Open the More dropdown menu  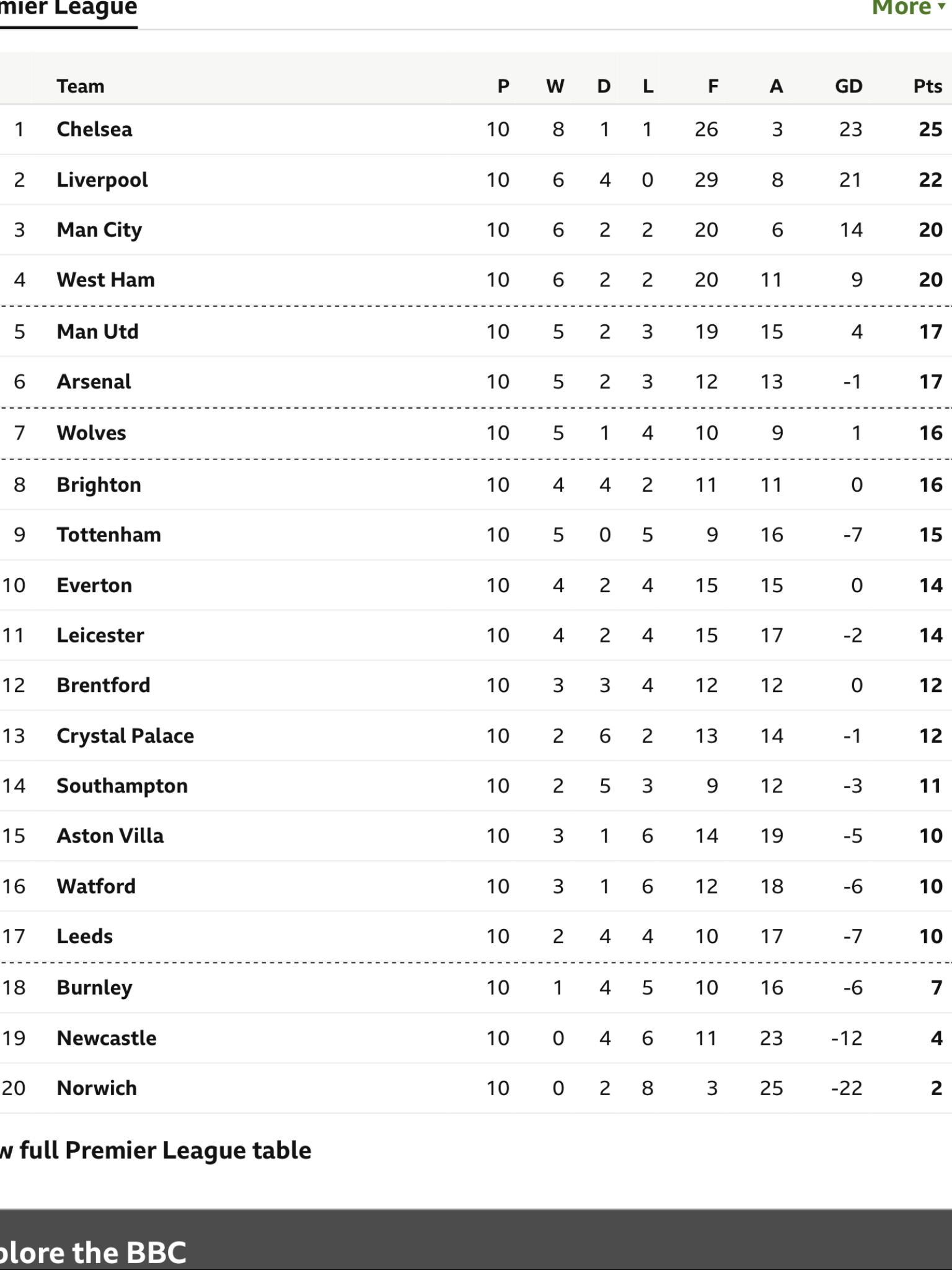(909, 8)
